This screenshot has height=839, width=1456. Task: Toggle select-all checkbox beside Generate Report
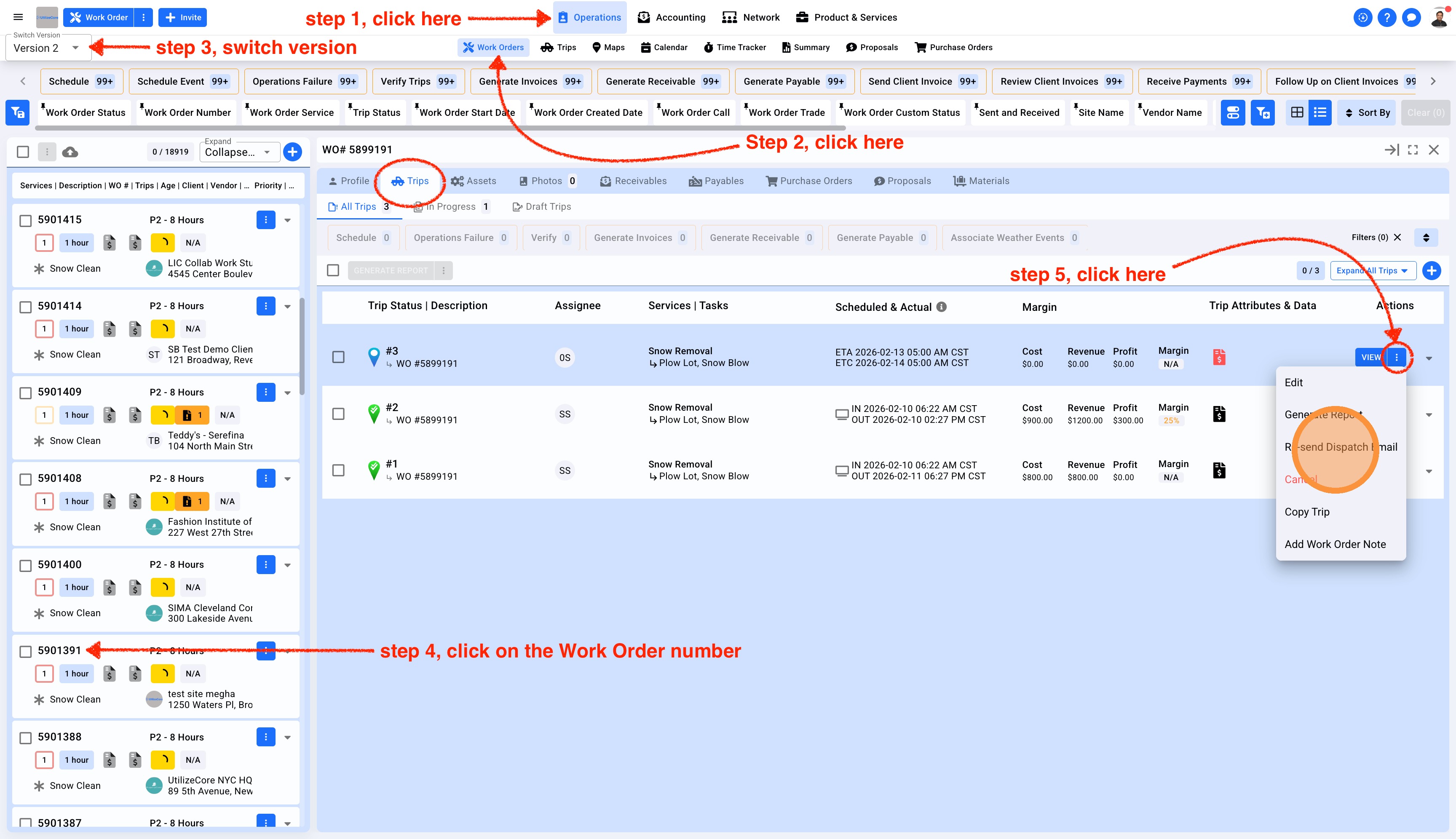(333, 270)
